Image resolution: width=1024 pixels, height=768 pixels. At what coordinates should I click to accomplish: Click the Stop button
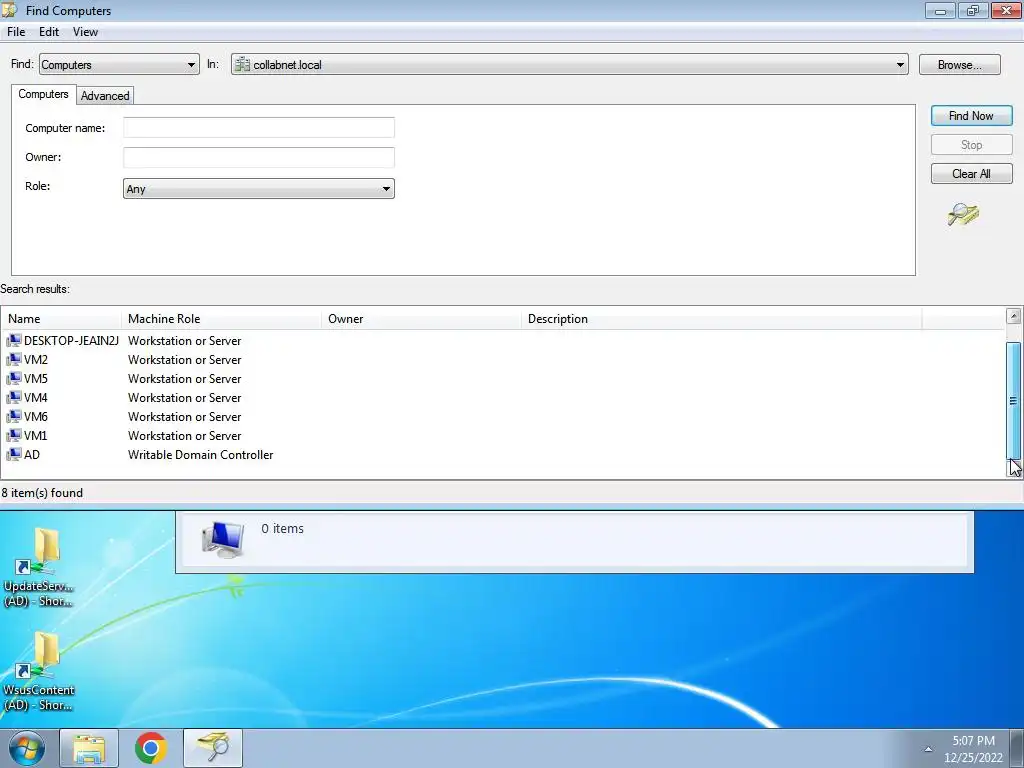(x=971, y=145)
